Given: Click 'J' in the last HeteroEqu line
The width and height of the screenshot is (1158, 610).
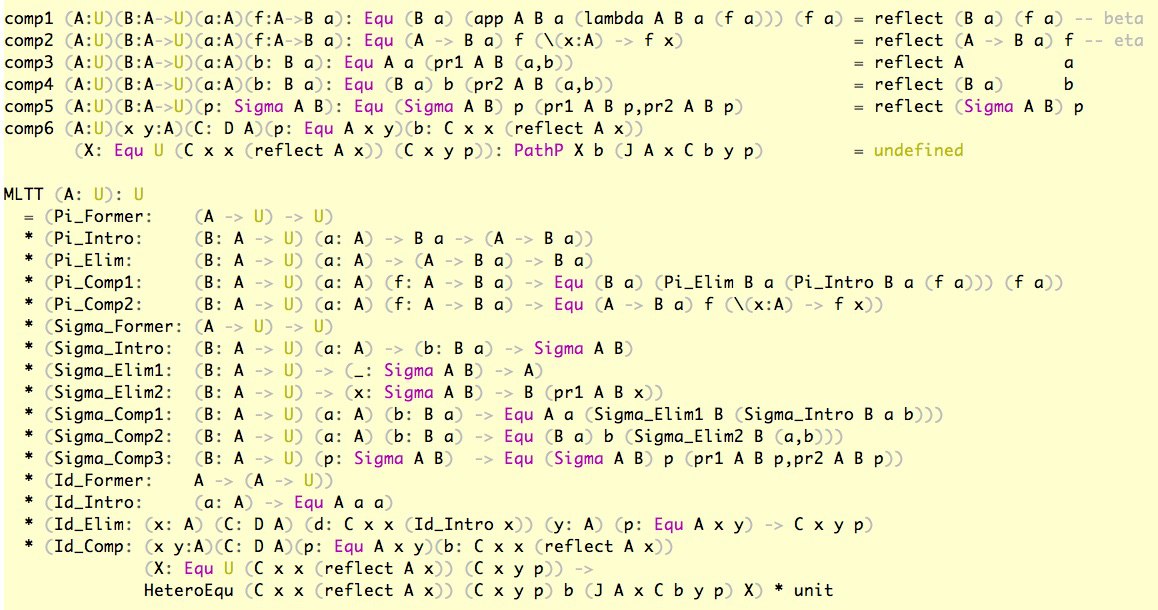Looking at the screenshot, I should point(609,591).
